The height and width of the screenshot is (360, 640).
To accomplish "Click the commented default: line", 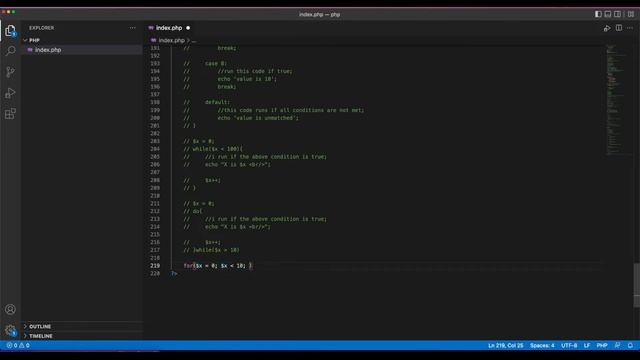I will coord(207,102).
